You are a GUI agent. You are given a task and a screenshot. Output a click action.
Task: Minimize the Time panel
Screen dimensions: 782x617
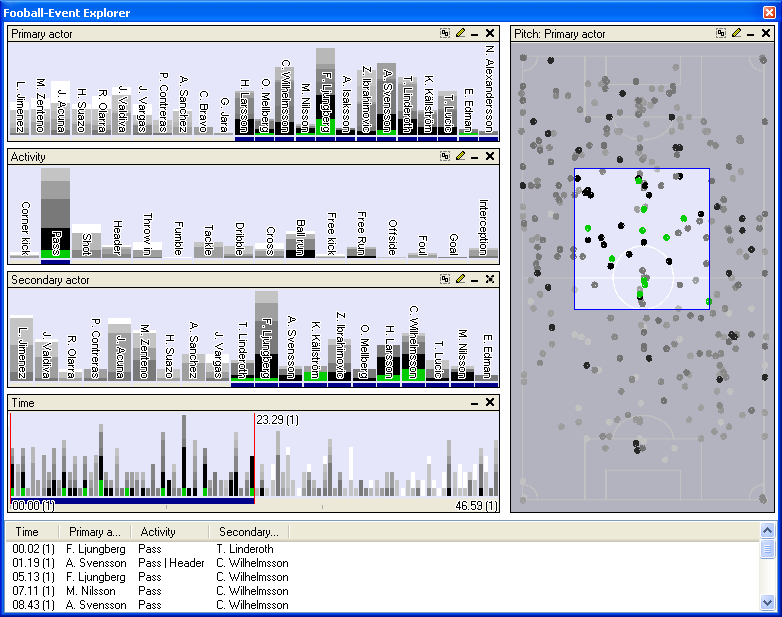coord(475,403)
